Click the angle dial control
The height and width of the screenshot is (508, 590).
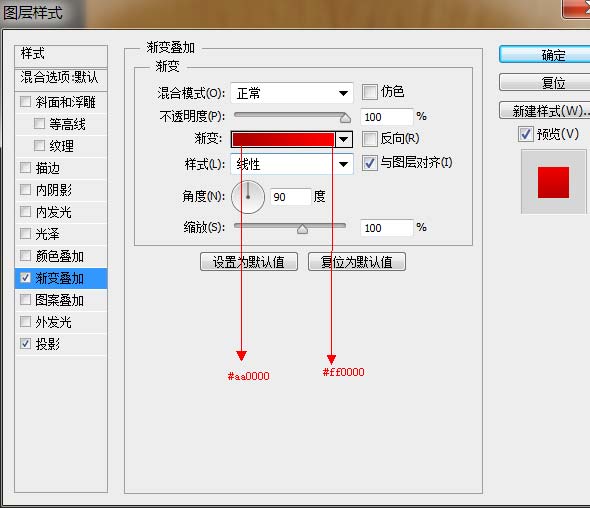point(248,197)
